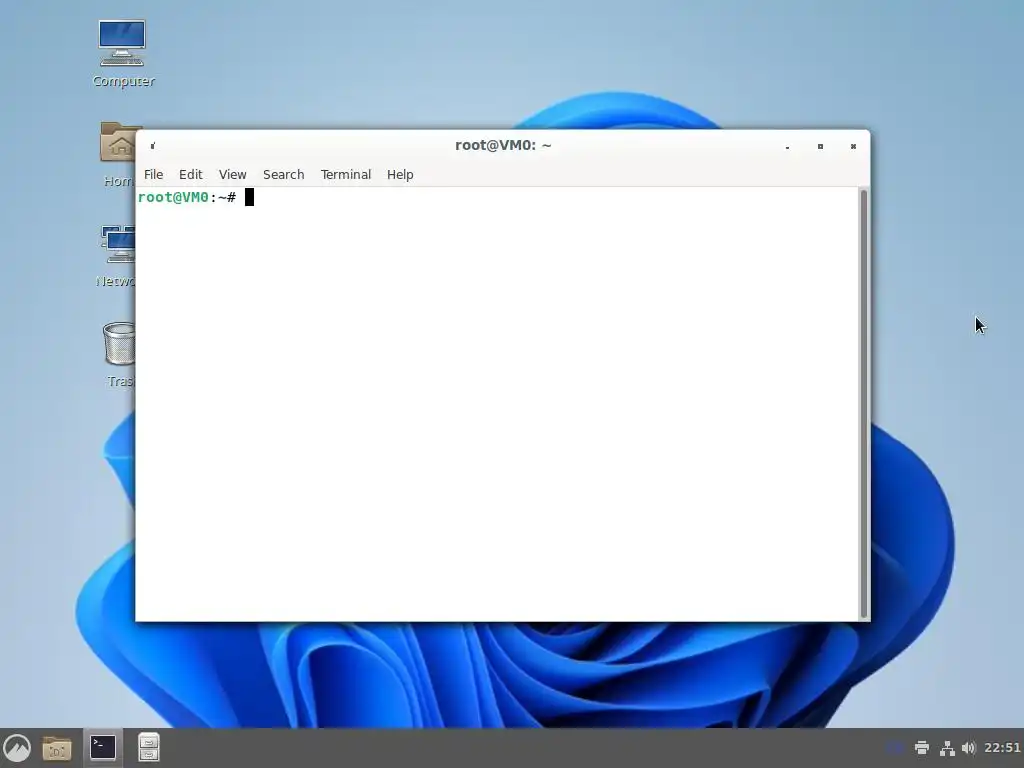Open the View menu in terminal
Viewport: 1024px width, 768px height.
click(232, 174)
